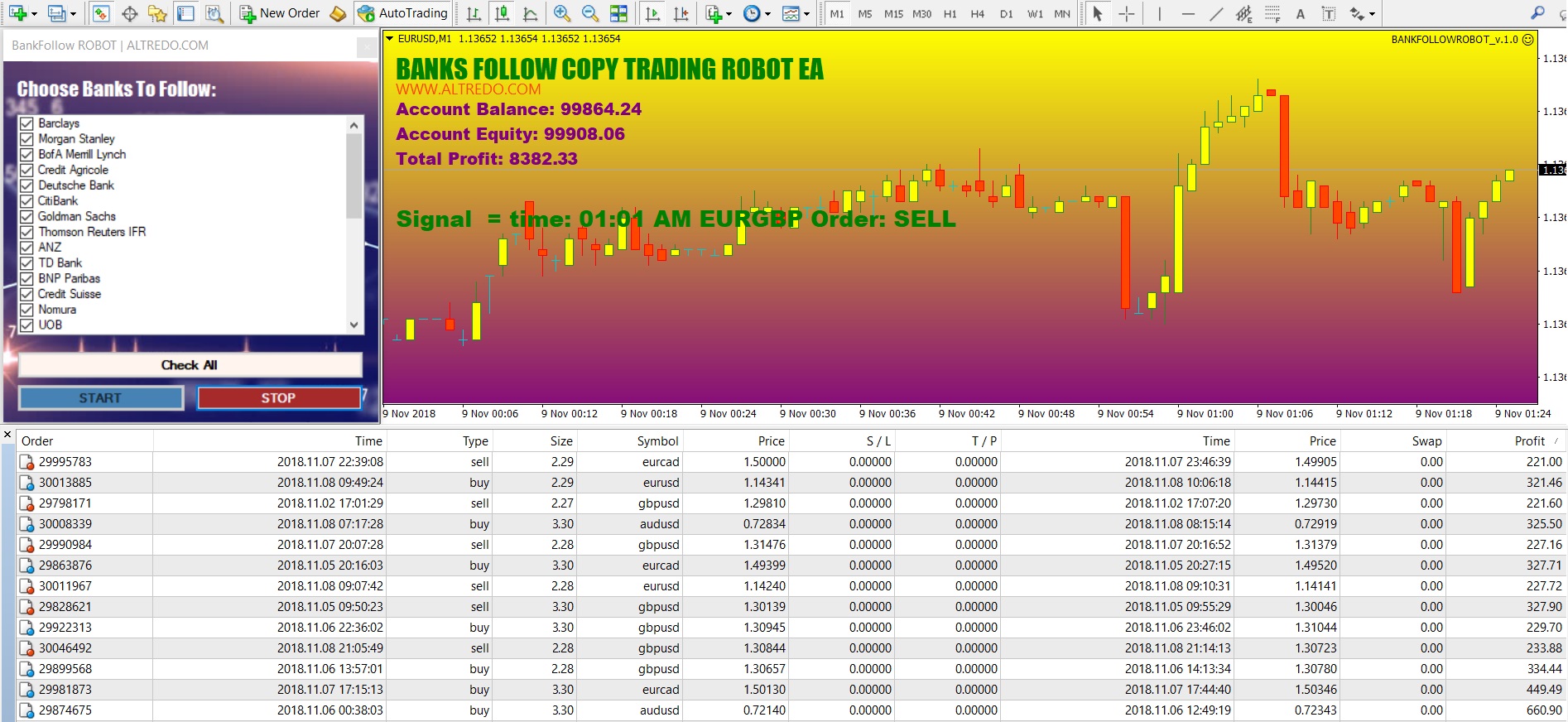Toggle the CitiBank checkbox
This screenshot has height=722, width=1568.
click(x=26, y=201)
